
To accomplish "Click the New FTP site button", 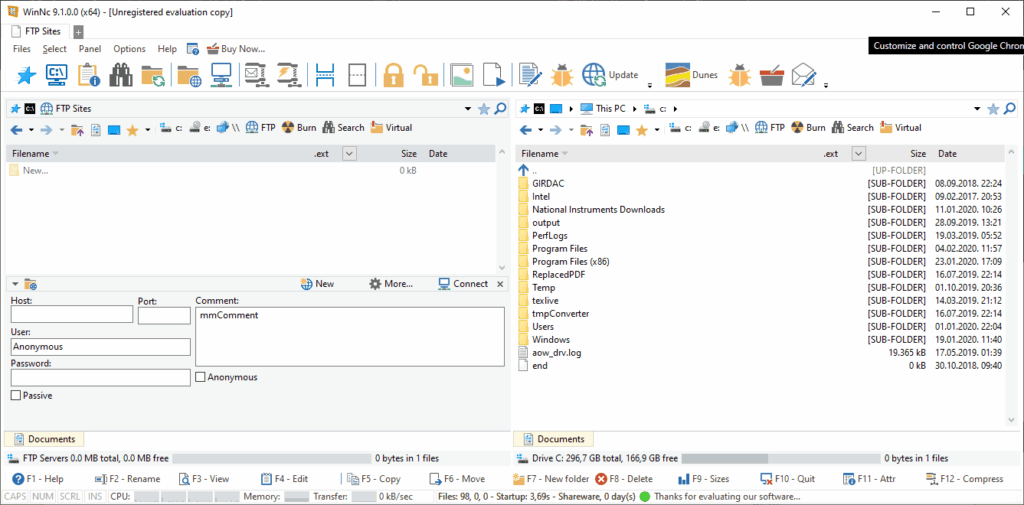I will [x=317, y=284].
